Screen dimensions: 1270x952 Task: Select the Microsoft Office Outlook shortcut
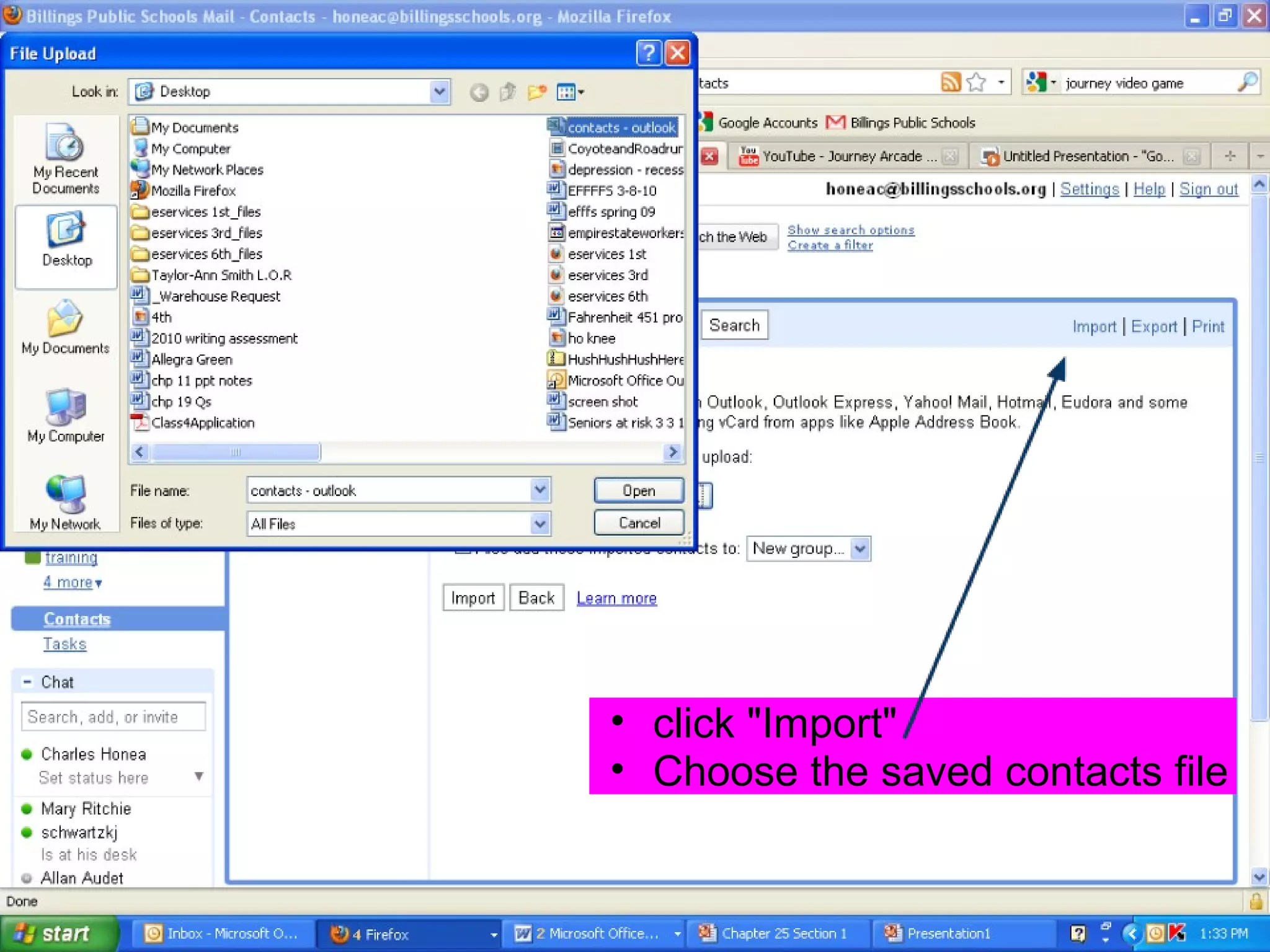[616, 381]
